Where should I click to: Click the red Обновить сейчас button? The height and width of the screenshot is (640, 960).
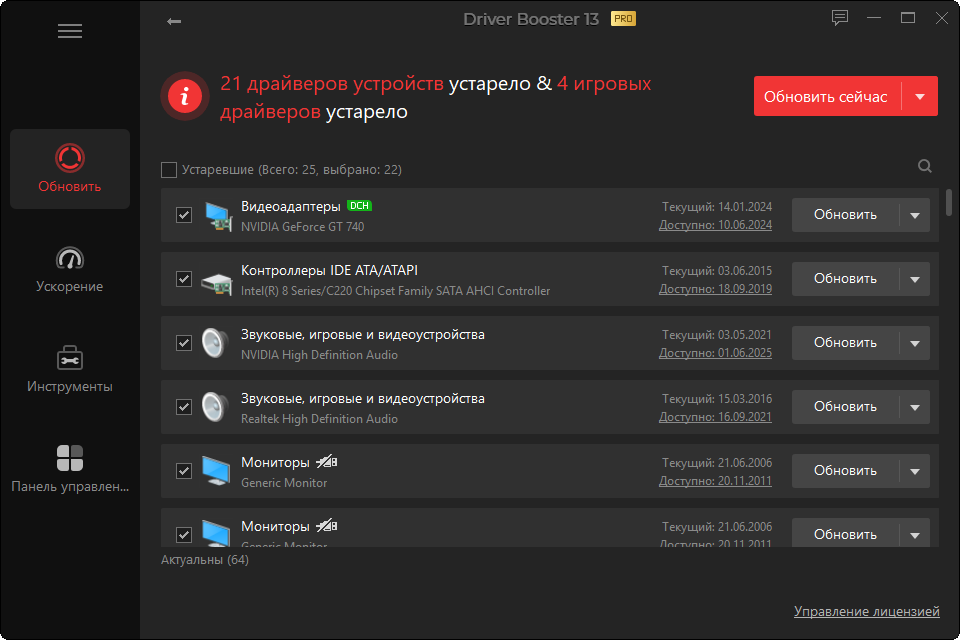tap(827, 96)
